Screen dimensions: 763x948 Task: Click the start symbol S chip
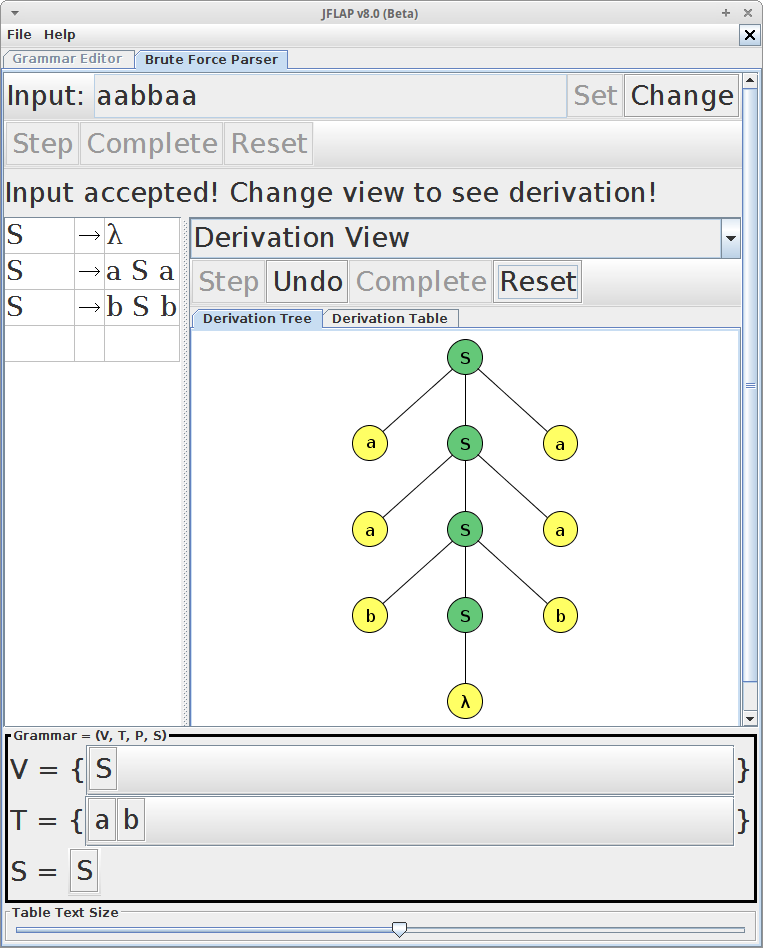[x=84, y=871]
